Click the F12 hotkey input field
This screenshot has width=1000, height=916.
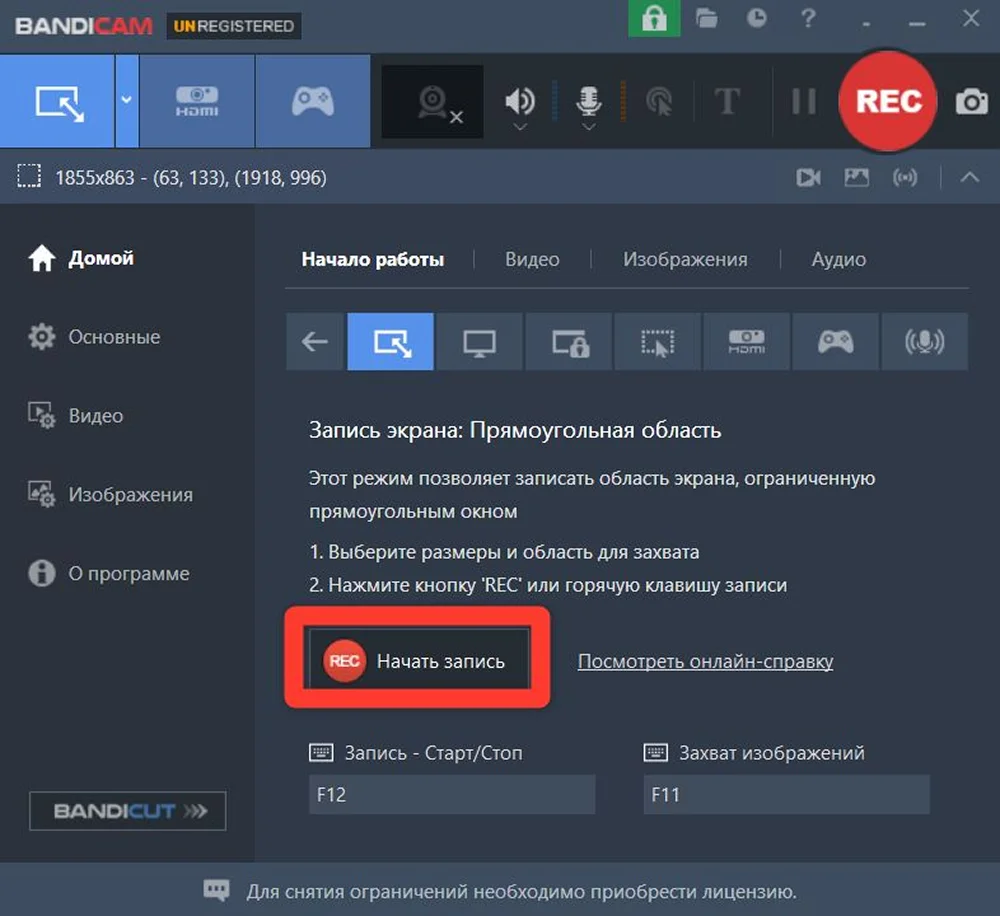pyautogui.click(x=451, y=795)
